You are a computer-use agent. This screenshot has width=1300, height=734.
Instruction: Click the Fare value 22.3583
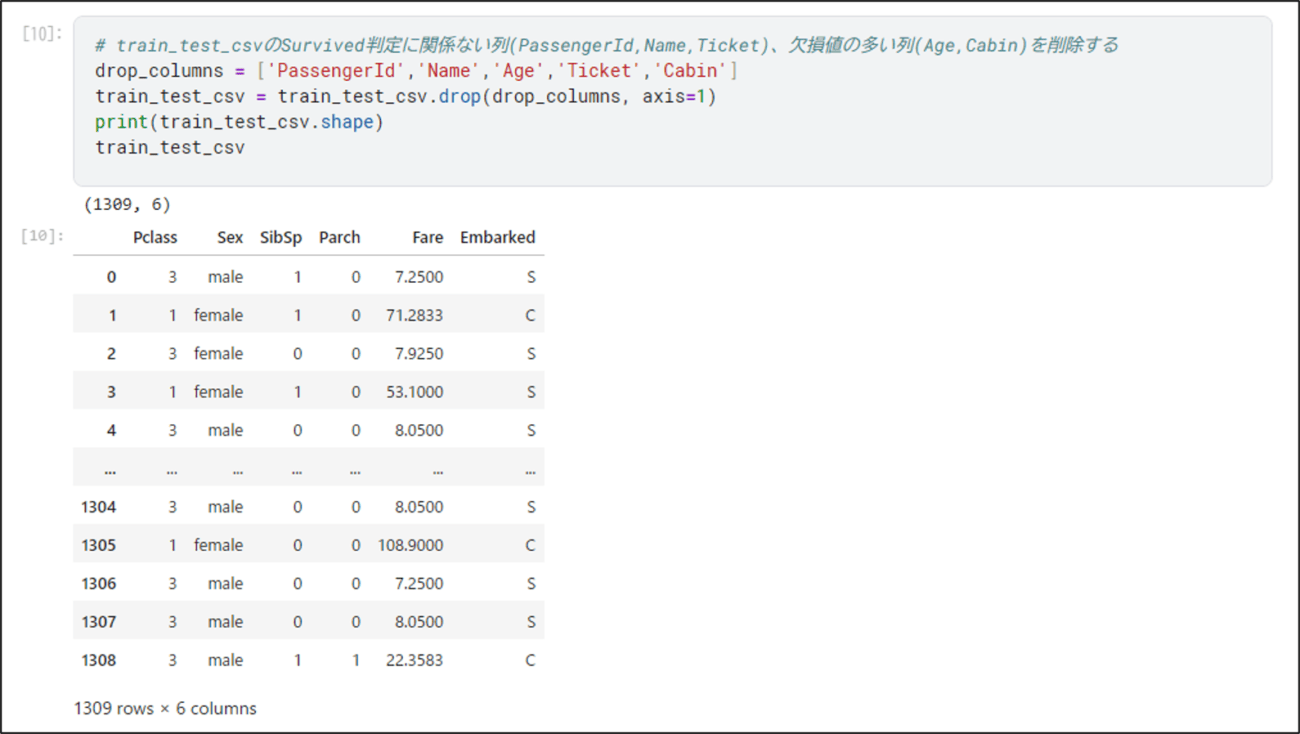415,660
